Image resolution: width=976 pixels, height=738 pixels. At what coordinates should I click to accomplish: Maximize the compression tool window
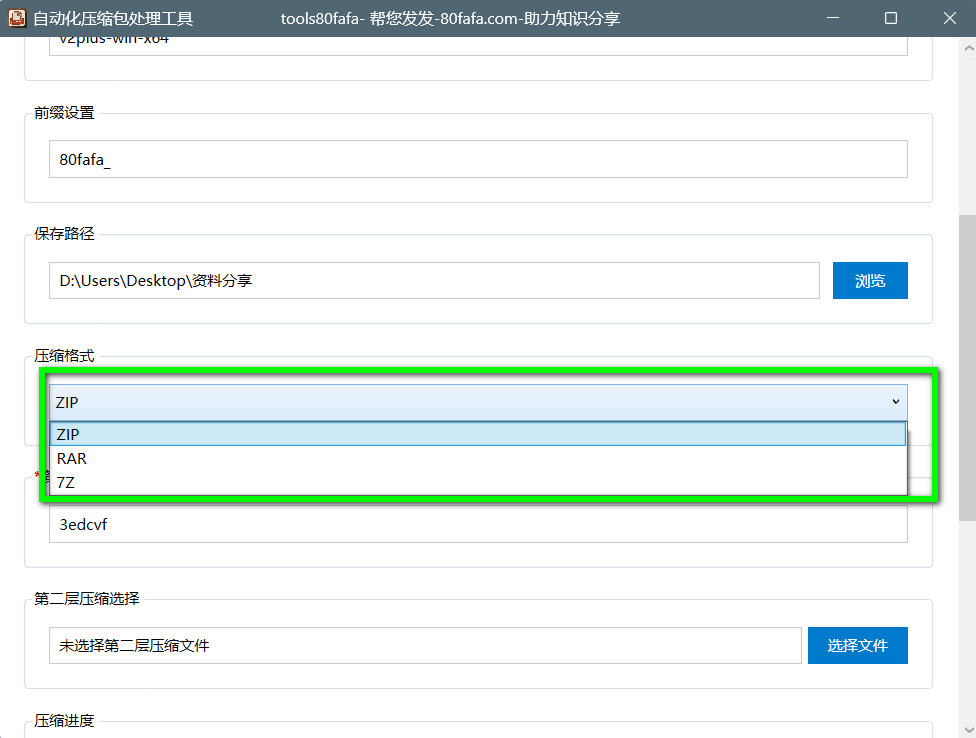[x=891, y=18]
